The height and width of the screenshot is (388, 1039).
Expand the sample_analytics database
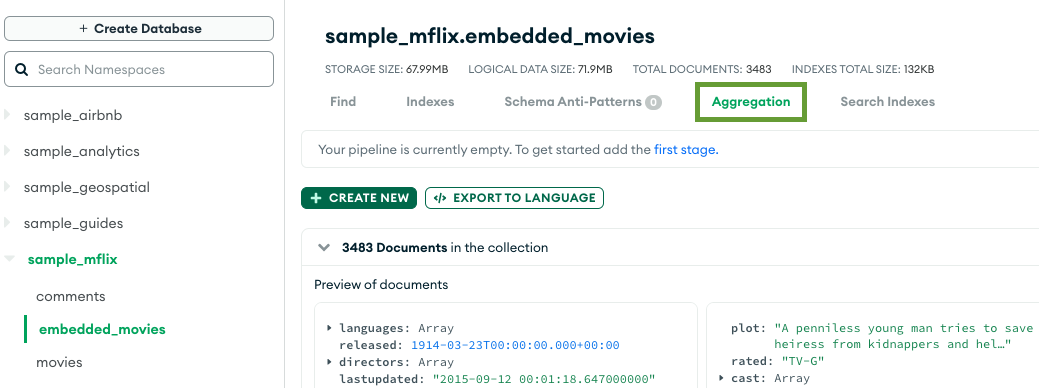[x=7, y=151]
